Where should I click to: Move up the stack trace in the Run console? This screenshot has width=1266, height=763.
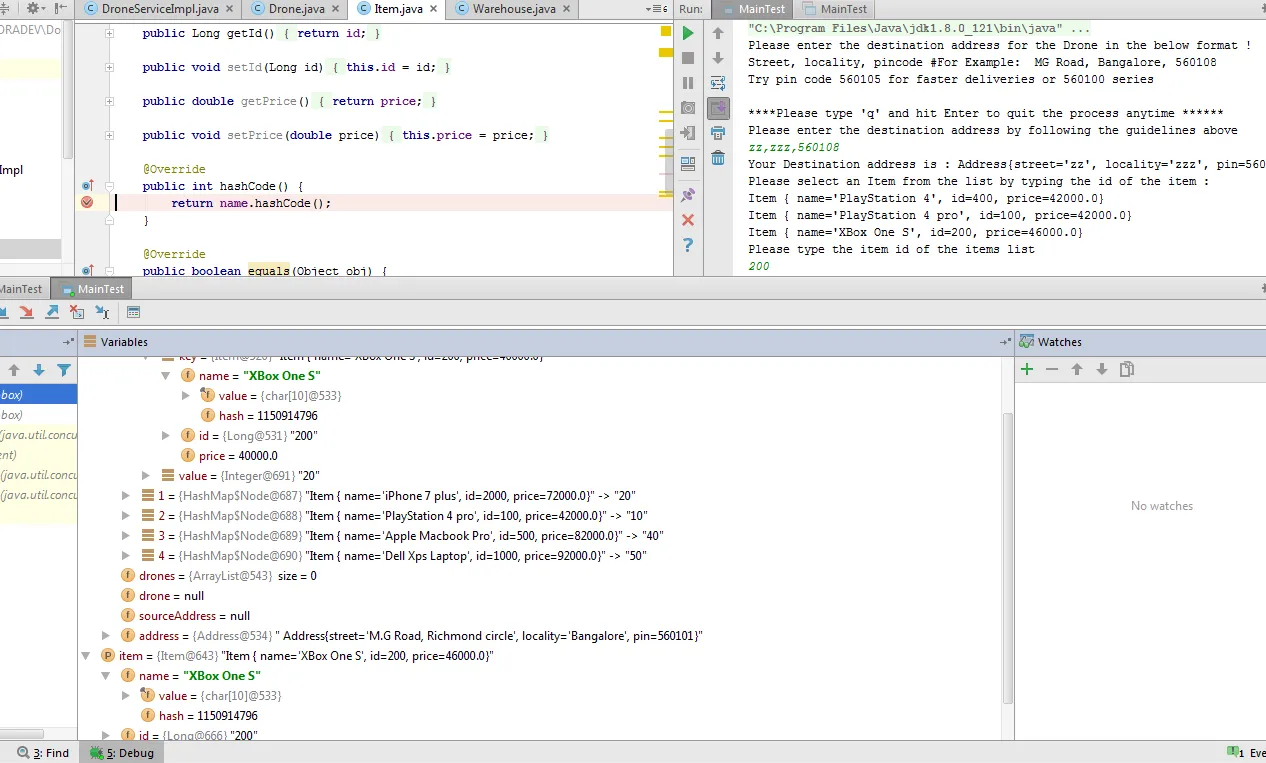[718, 33]
